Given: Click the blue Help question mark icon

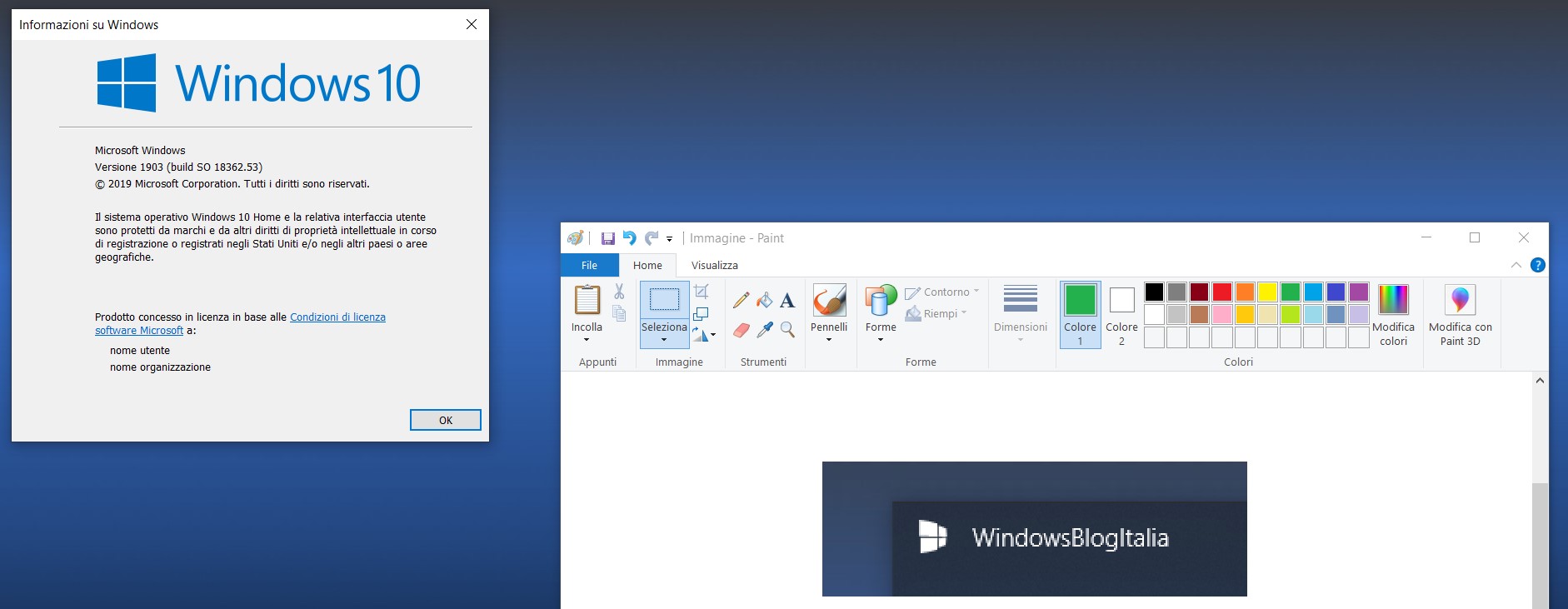Looking at the screenshot, I should click(1538, 265).
